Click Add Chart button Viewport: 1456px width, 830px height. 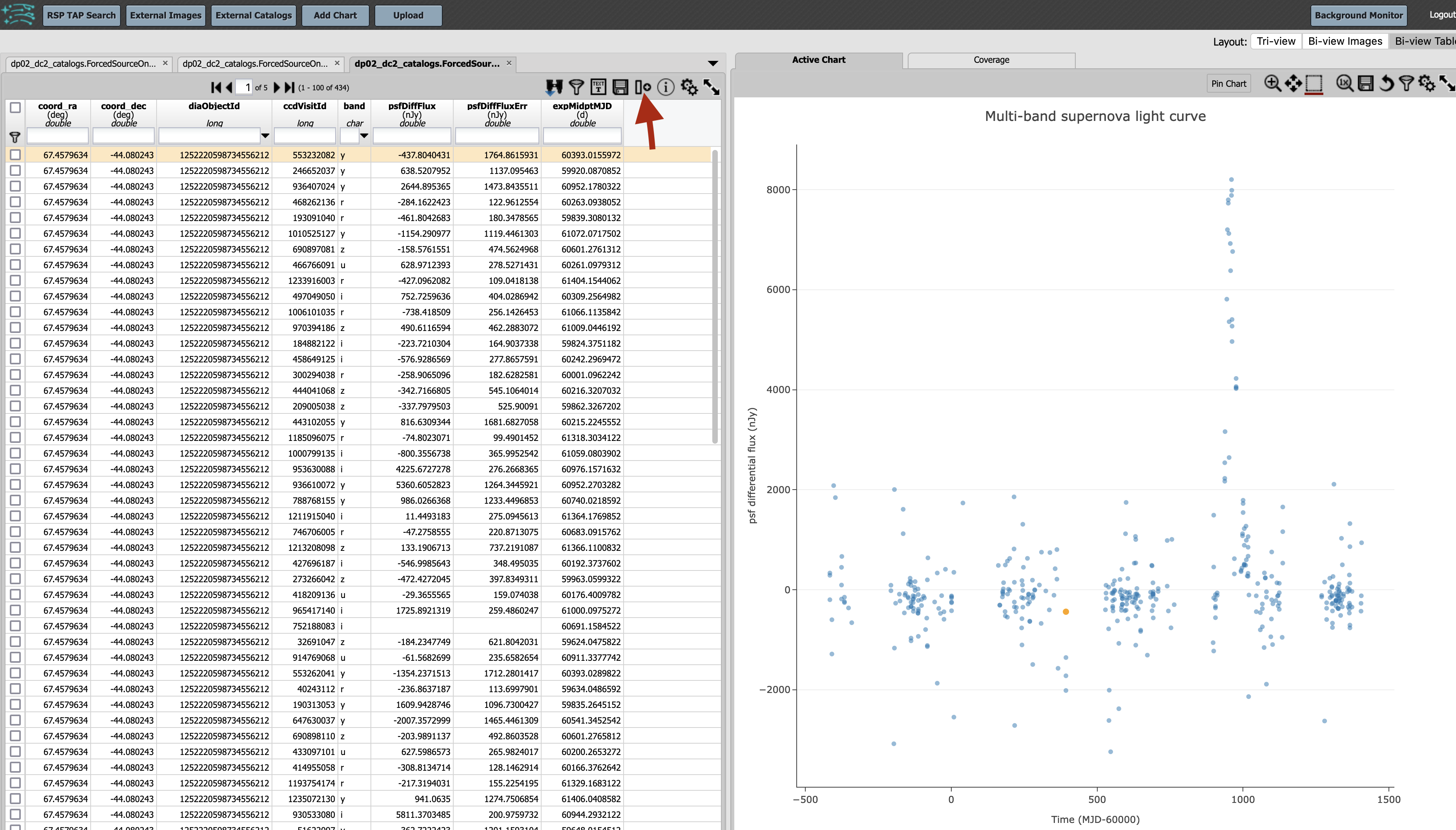pos(335,15)
